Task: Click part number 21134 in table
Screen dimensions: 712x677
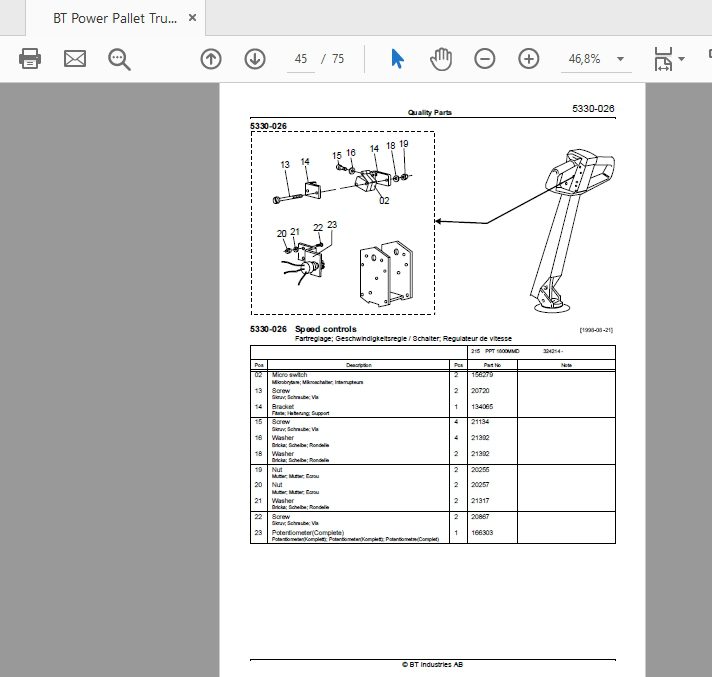Action: coord(480,422)
